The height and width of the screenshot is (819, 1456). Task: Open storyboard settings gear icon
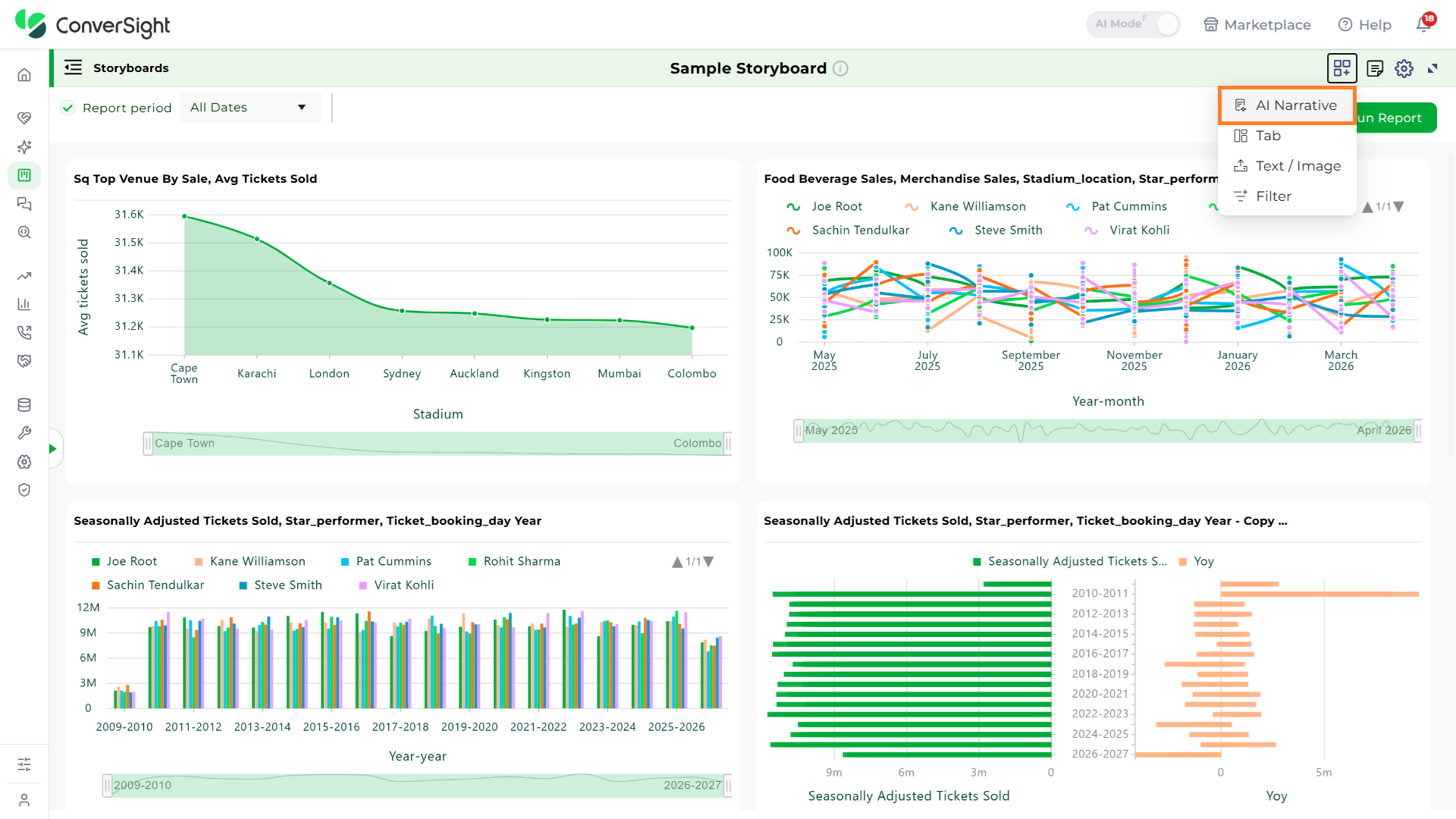point(1404,68)
